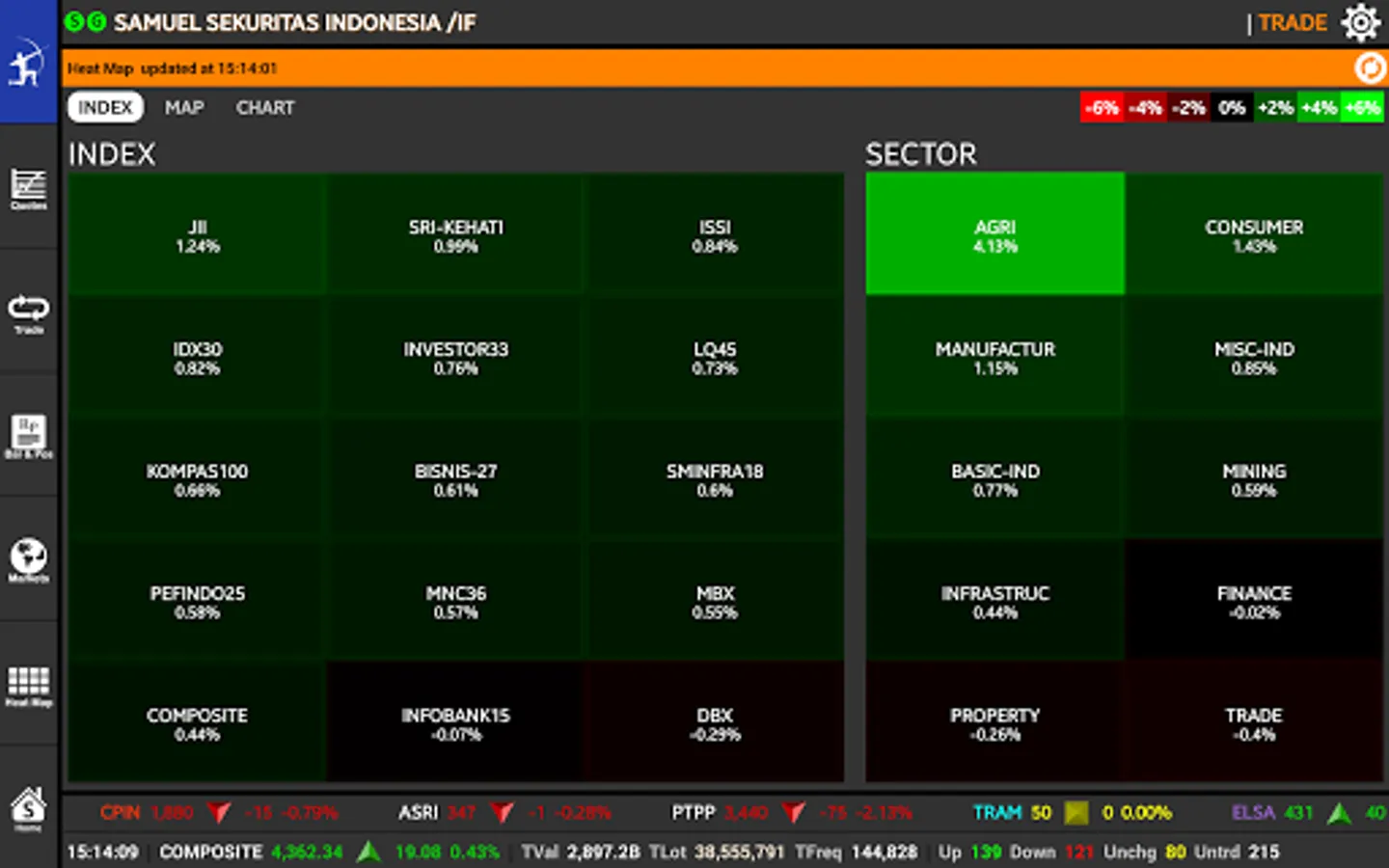The image size is (1389, 868).
Task: Open the INVESTOR33 index tile
Action: pyautogui.click(x=455, y=356)
